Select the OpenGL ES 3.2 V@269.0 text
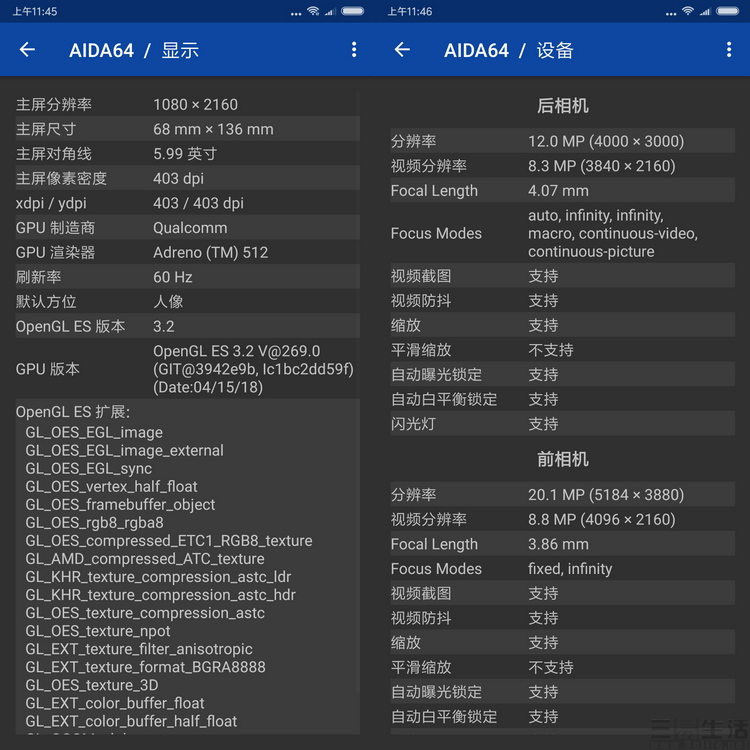This screenshot has height=750, width=750. point(237,351)
